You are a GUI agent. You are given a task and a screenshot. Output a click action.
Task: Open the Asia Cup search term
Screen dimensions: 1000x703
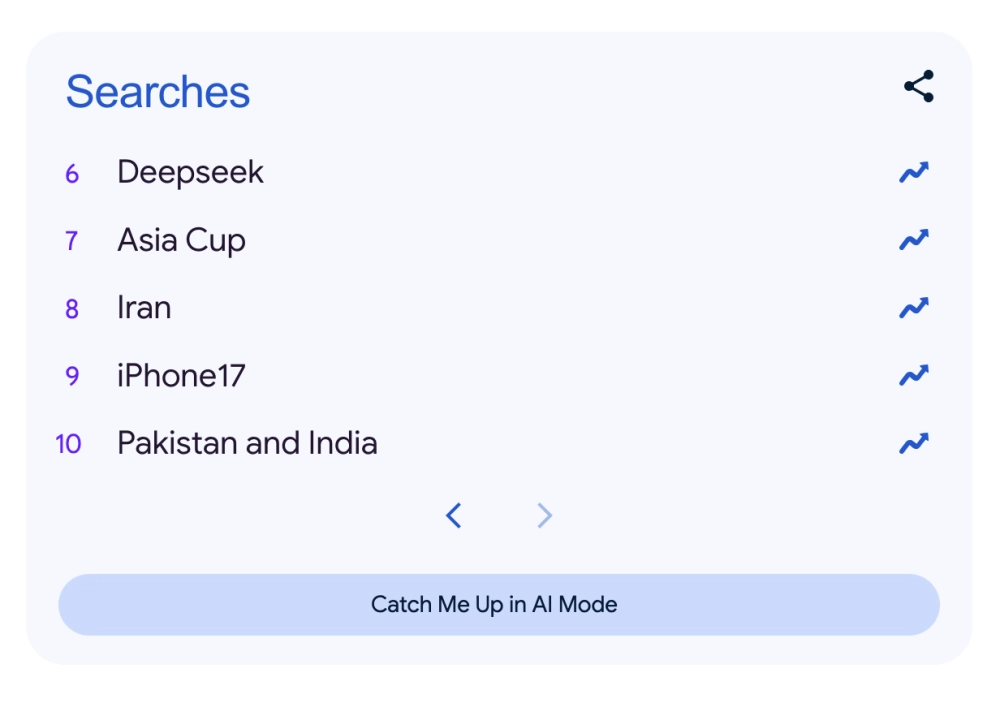[181, 240]
